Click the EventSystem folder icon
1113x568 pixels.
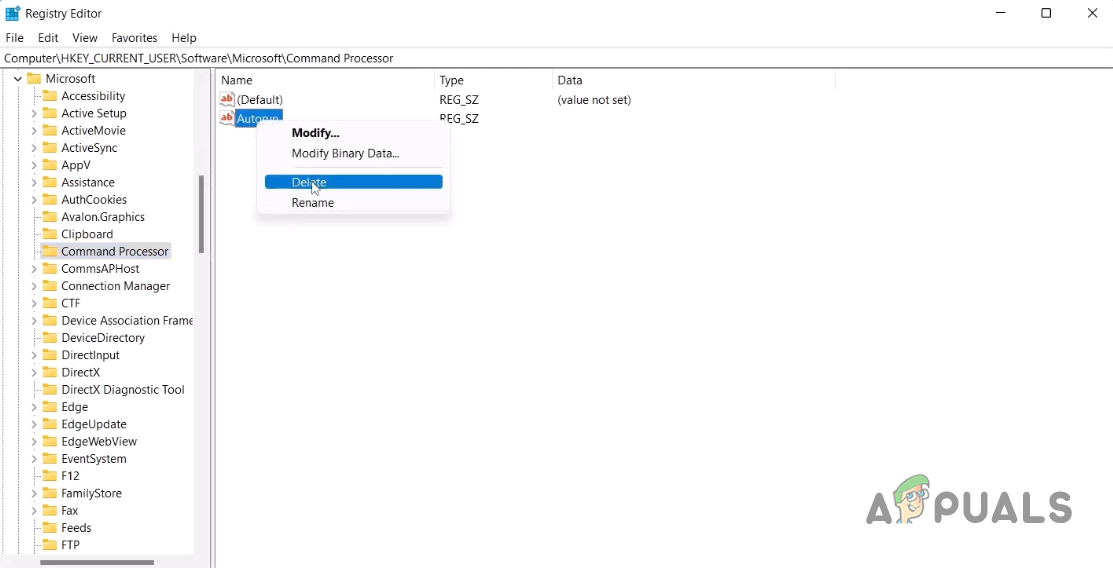tap(49, 459)
